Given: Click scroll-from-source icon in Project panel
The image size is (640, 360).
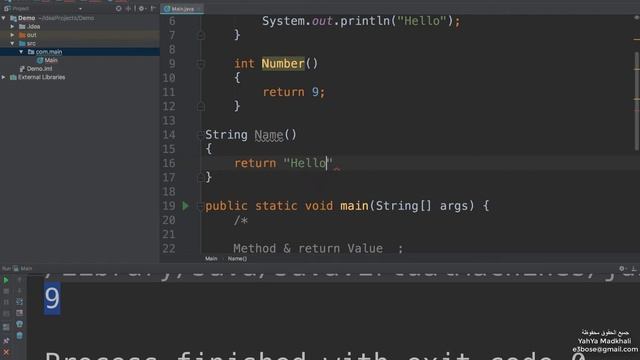Looking at the screenshot, I should point(118,8).
